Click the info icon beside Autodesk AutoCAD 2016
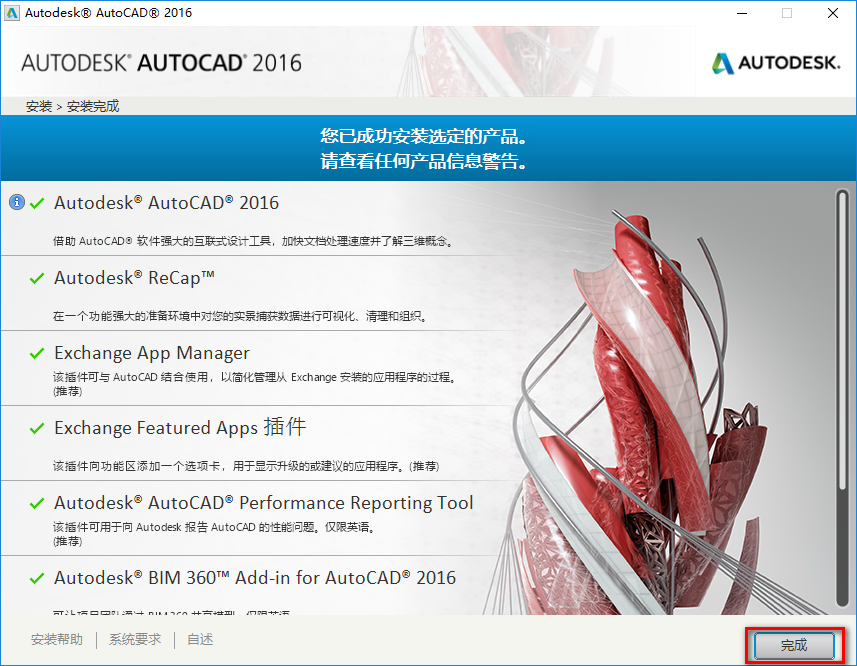The width and height of the screenshot is (857, 666). [17, 202]
